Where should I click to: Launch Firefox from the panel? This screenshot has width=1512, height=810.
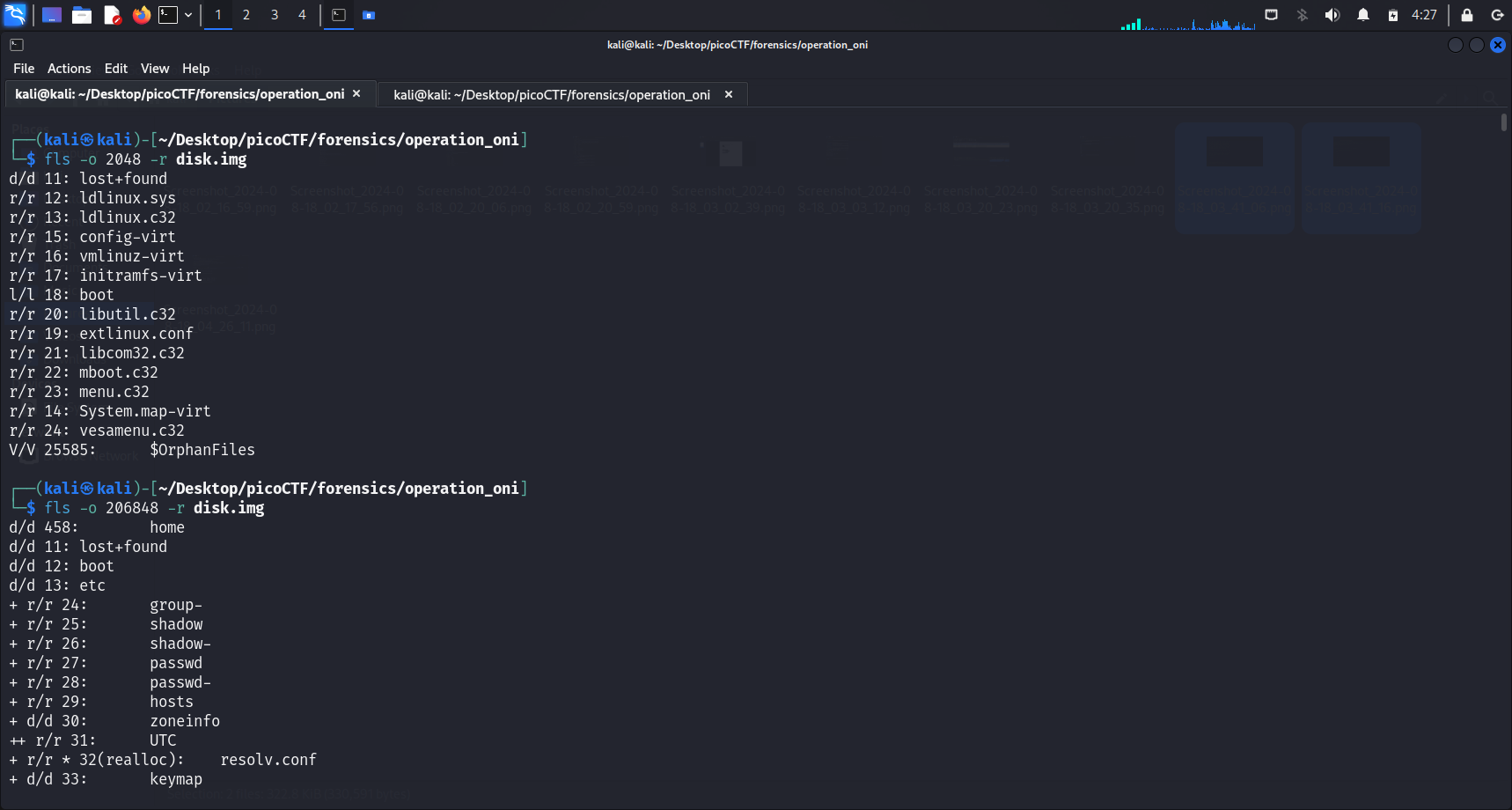point(141,15)
